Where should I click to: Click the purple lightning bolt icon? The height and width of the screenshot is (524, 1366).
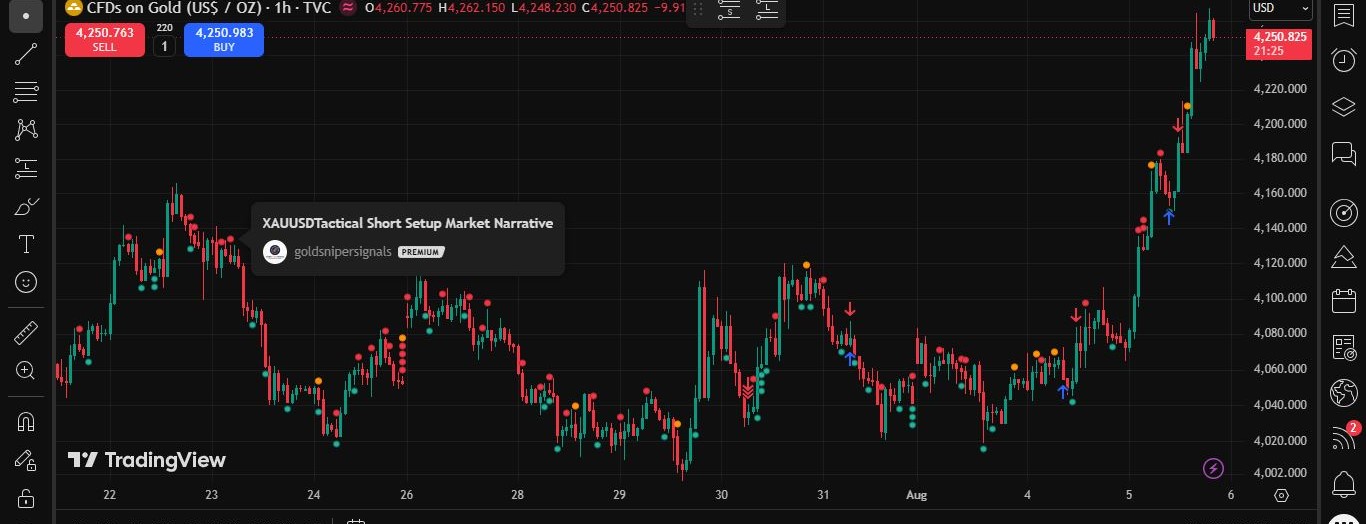point(1213,468)
